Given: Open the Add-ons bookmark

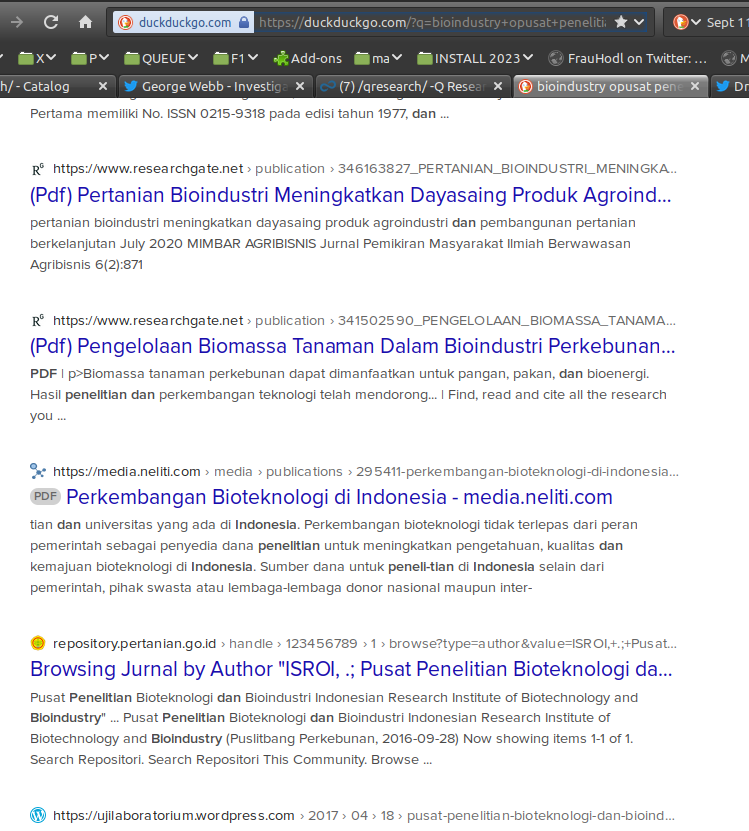Looking at the screenshot, I should (307, 58).
